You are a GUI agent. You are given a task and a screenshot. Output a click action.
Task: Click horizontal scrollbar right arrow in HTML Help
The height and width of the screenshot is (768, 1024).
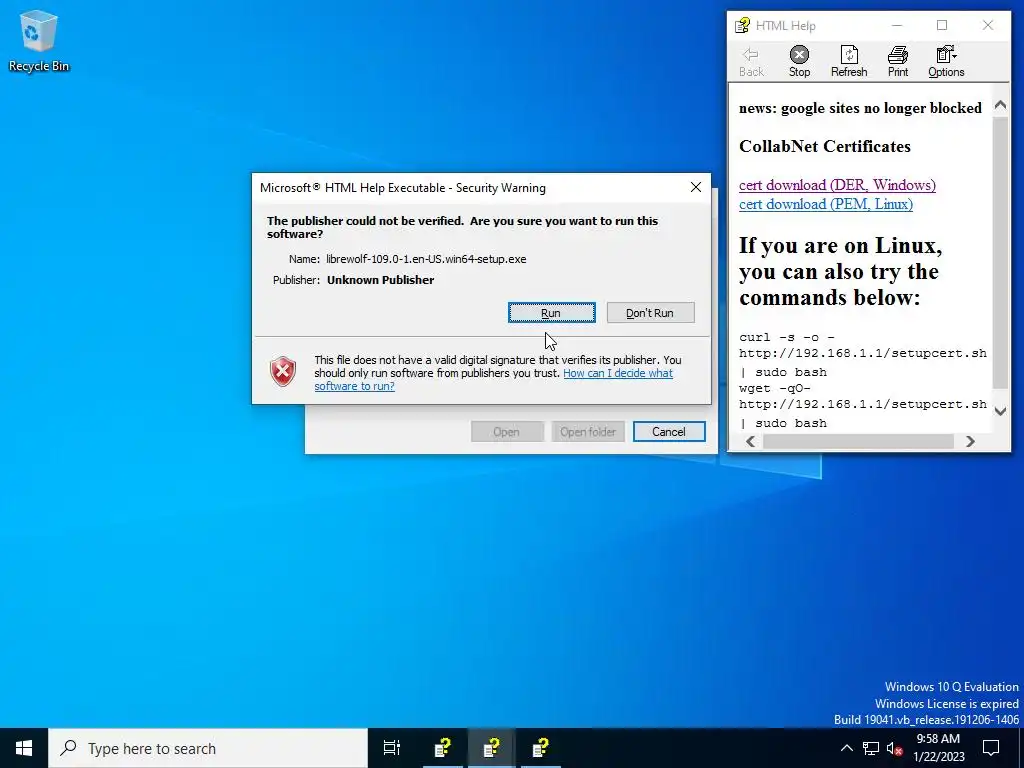(x=970, y=441)
